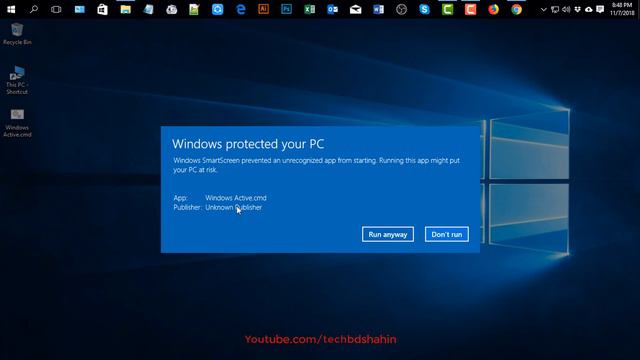Launch Microsoft Excel from the taskbar
This screenshot has width=640, height=360.
click(x=309, y=9)
